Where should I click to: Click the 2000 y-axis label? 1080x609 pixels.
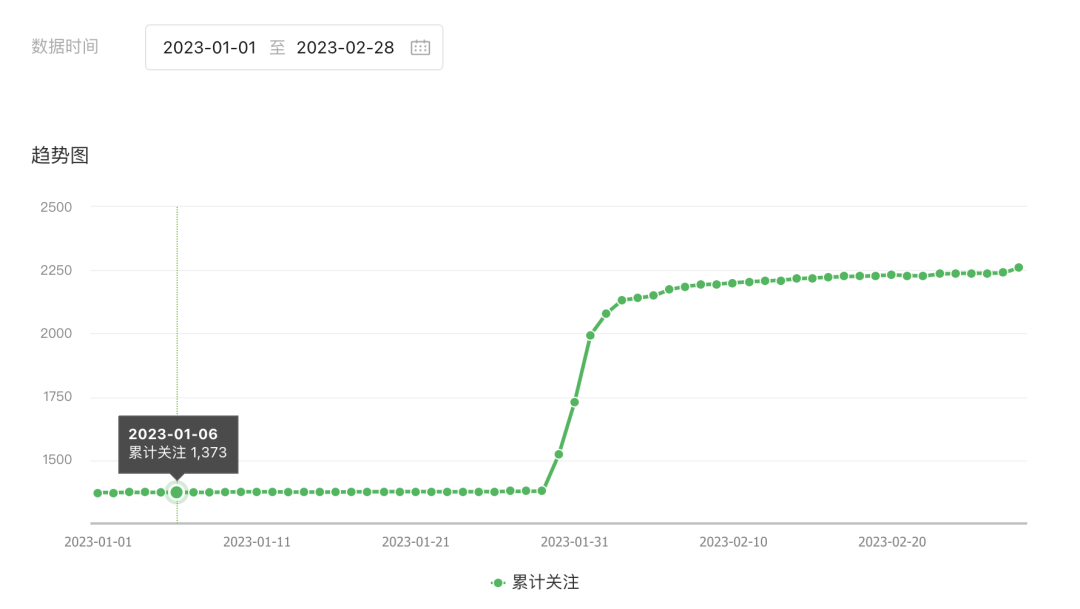point(56,333)
